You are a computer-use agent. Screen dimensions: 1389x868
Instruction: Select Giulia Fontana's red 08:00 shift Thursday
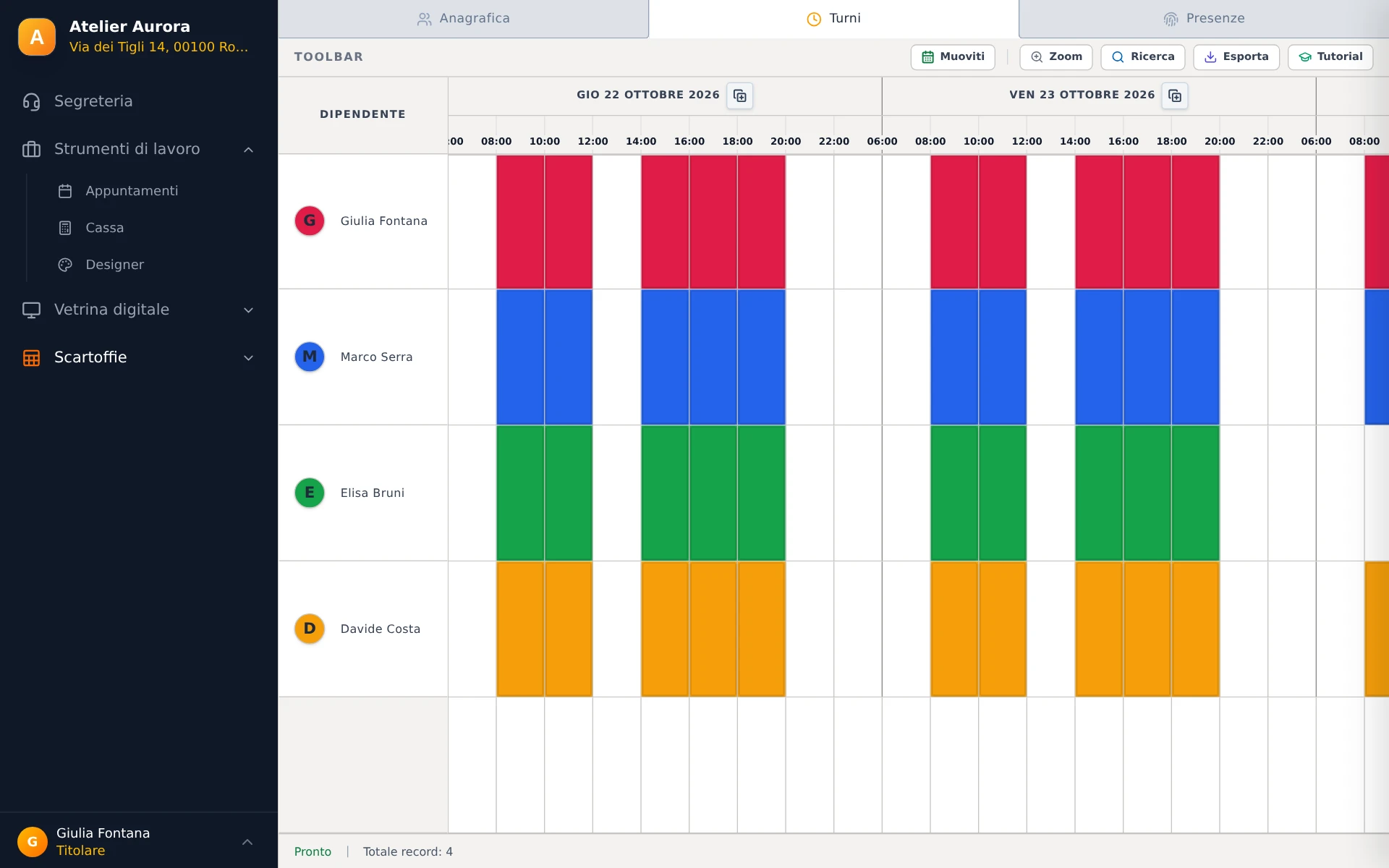point(520,221)
